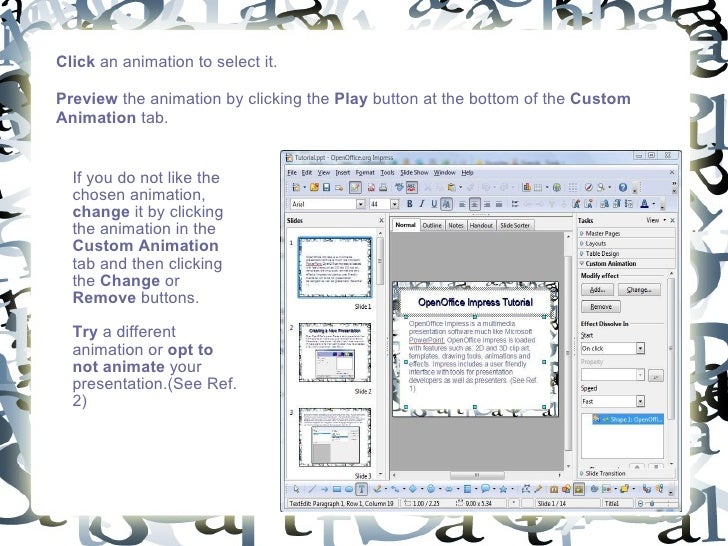Click the Stars shapes icon

click(503, 489)
